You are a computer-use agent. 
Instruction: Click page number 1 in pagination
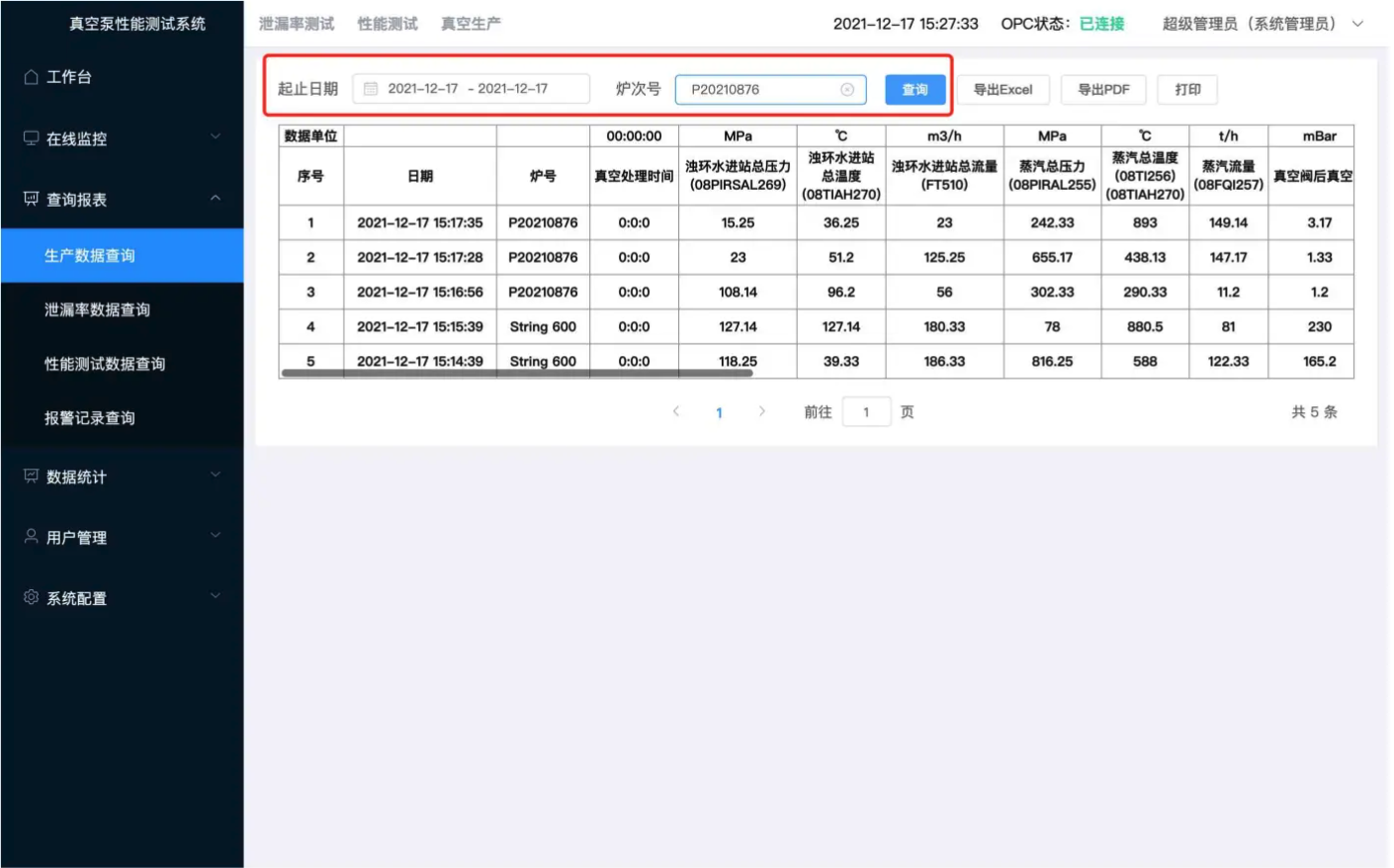[x=720, y=412]
